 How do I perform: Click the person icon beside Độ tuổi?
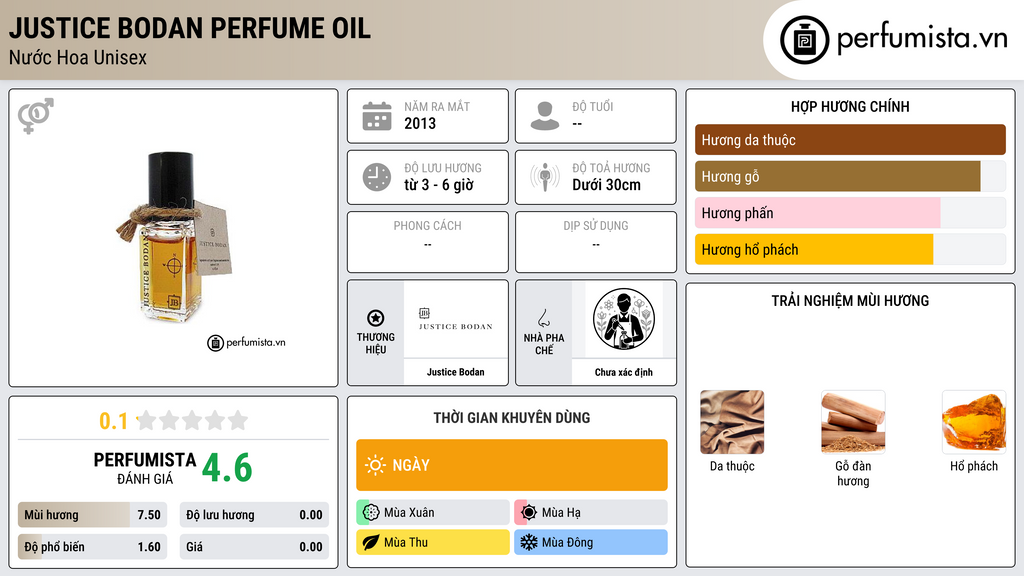coord(545,116)
